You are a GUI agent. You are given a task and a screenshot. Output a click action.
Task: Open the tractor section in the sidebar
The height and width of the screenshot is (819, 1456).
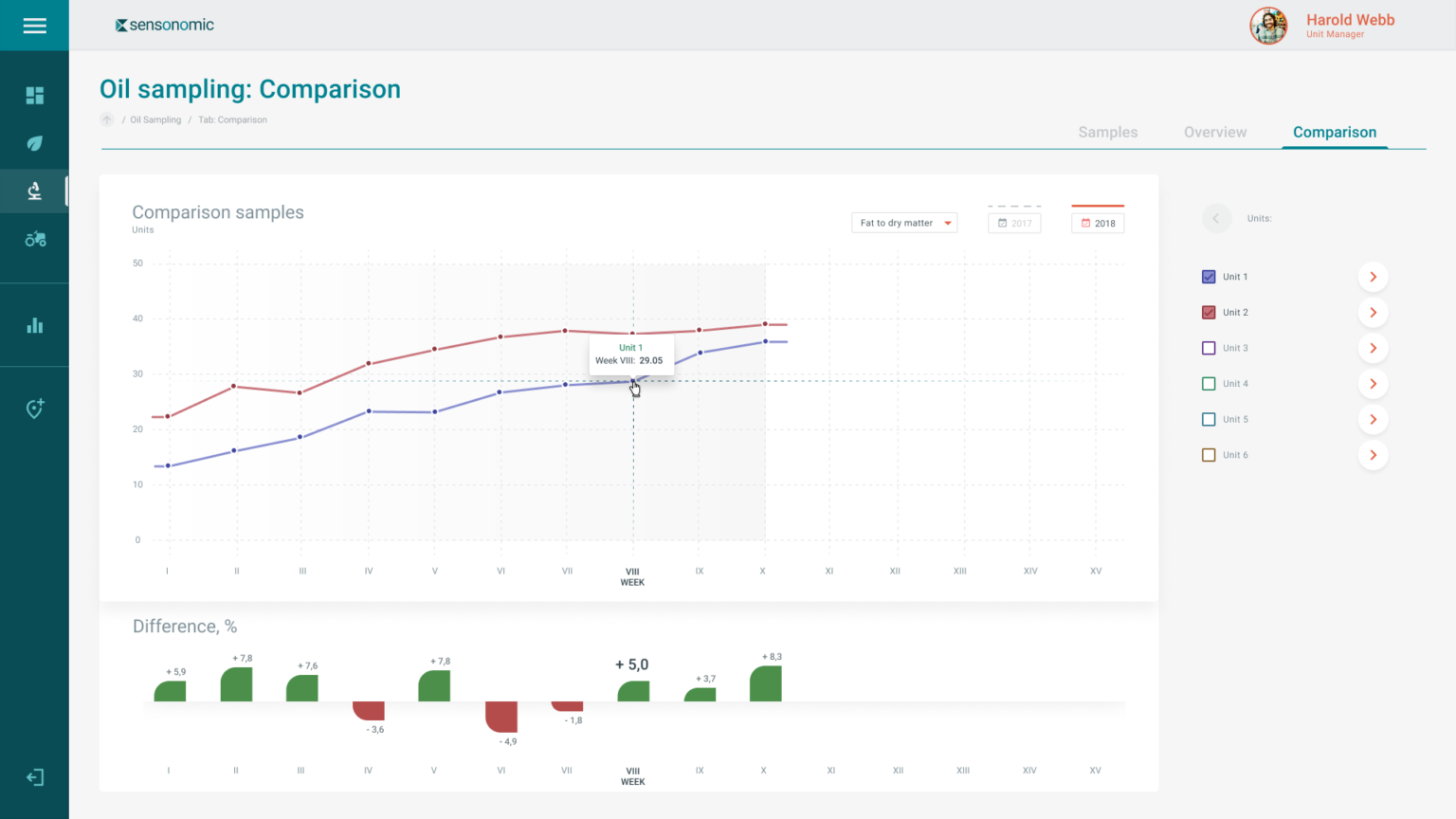[34, 239]
